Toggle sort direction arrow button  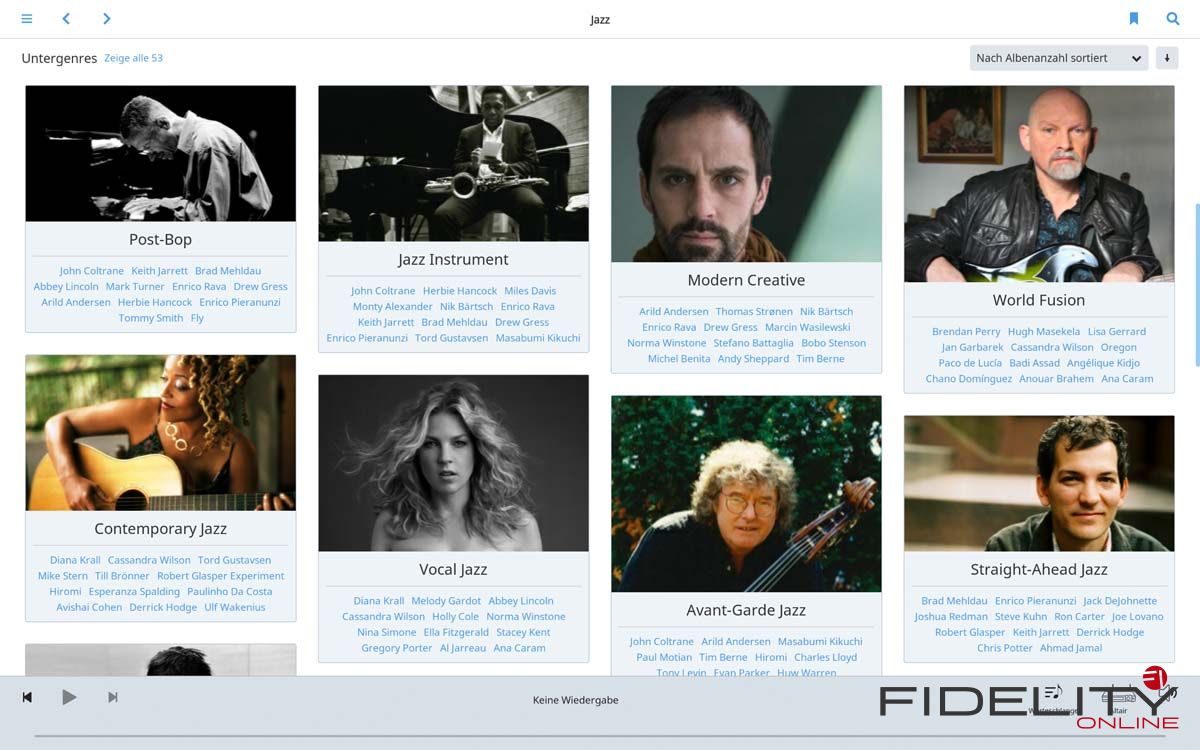(1166, 58)
